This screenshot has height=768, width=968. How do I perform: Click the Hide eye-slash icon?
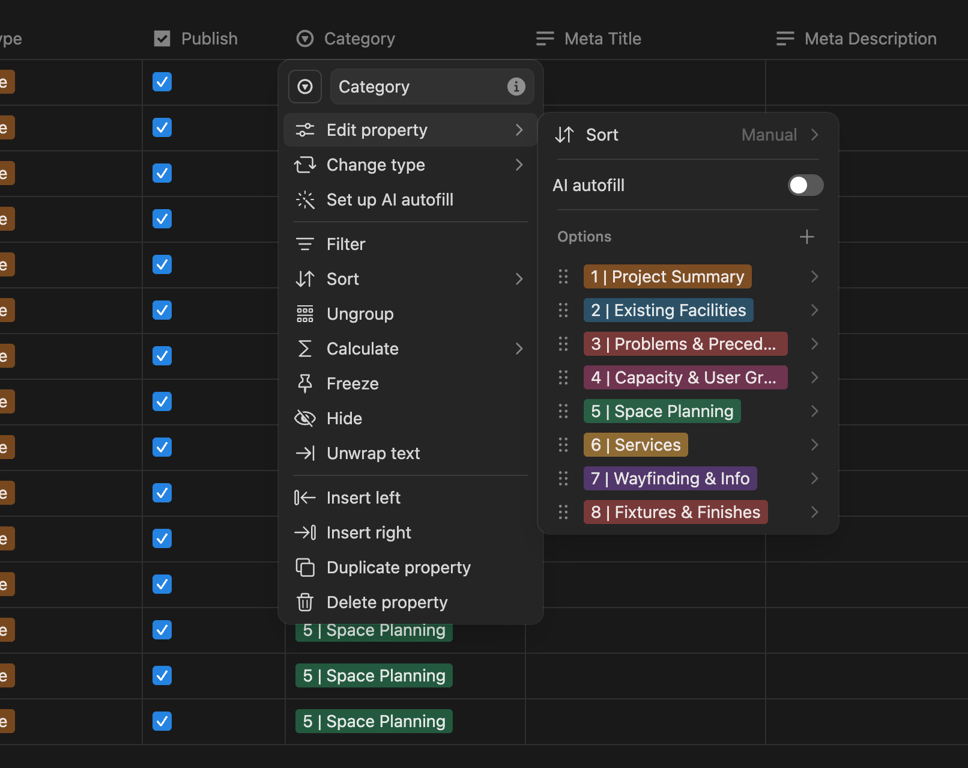(305, 418)
